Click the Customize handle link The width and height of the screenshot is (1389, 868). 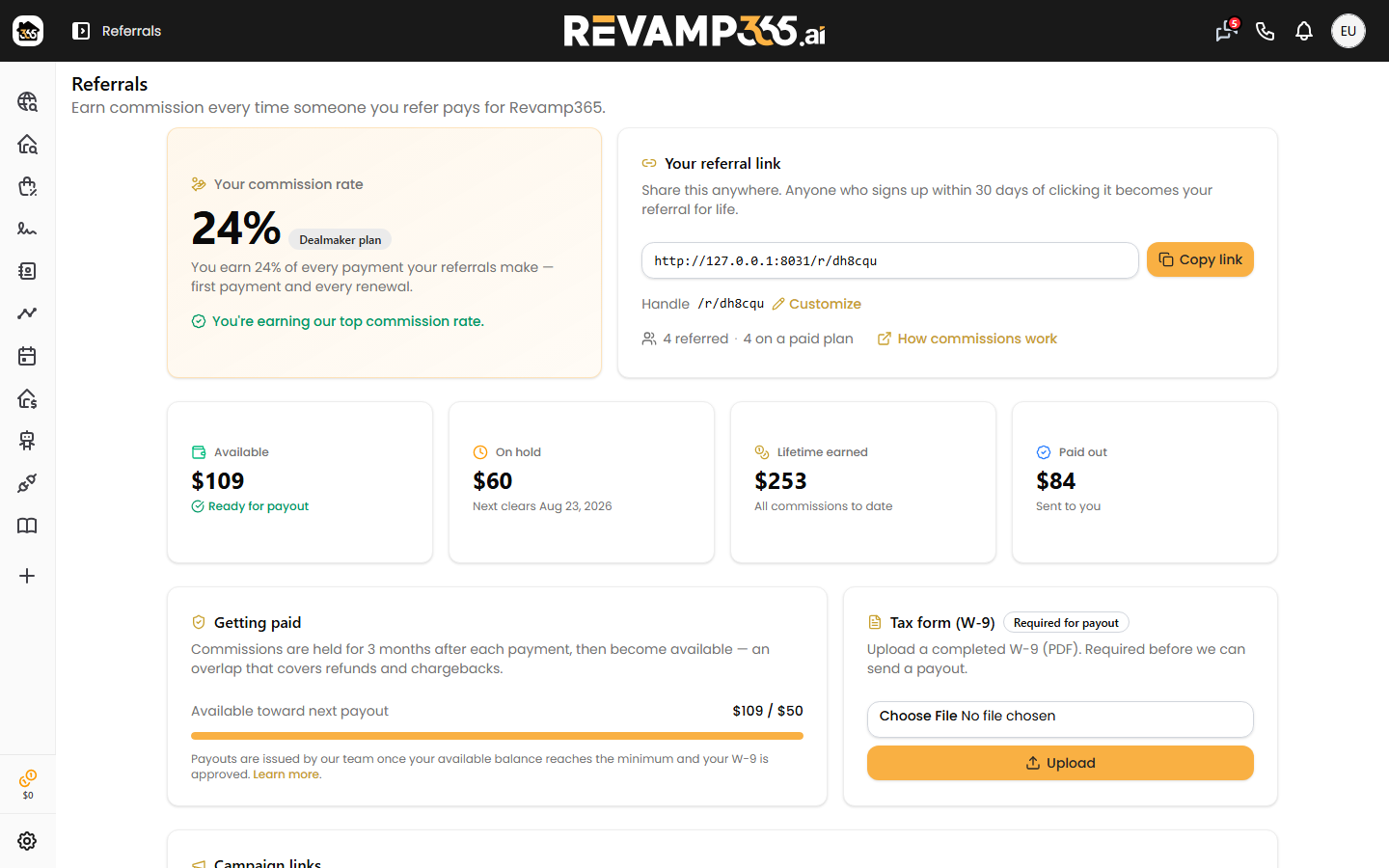pyautogui.click(x=816, y=304)
